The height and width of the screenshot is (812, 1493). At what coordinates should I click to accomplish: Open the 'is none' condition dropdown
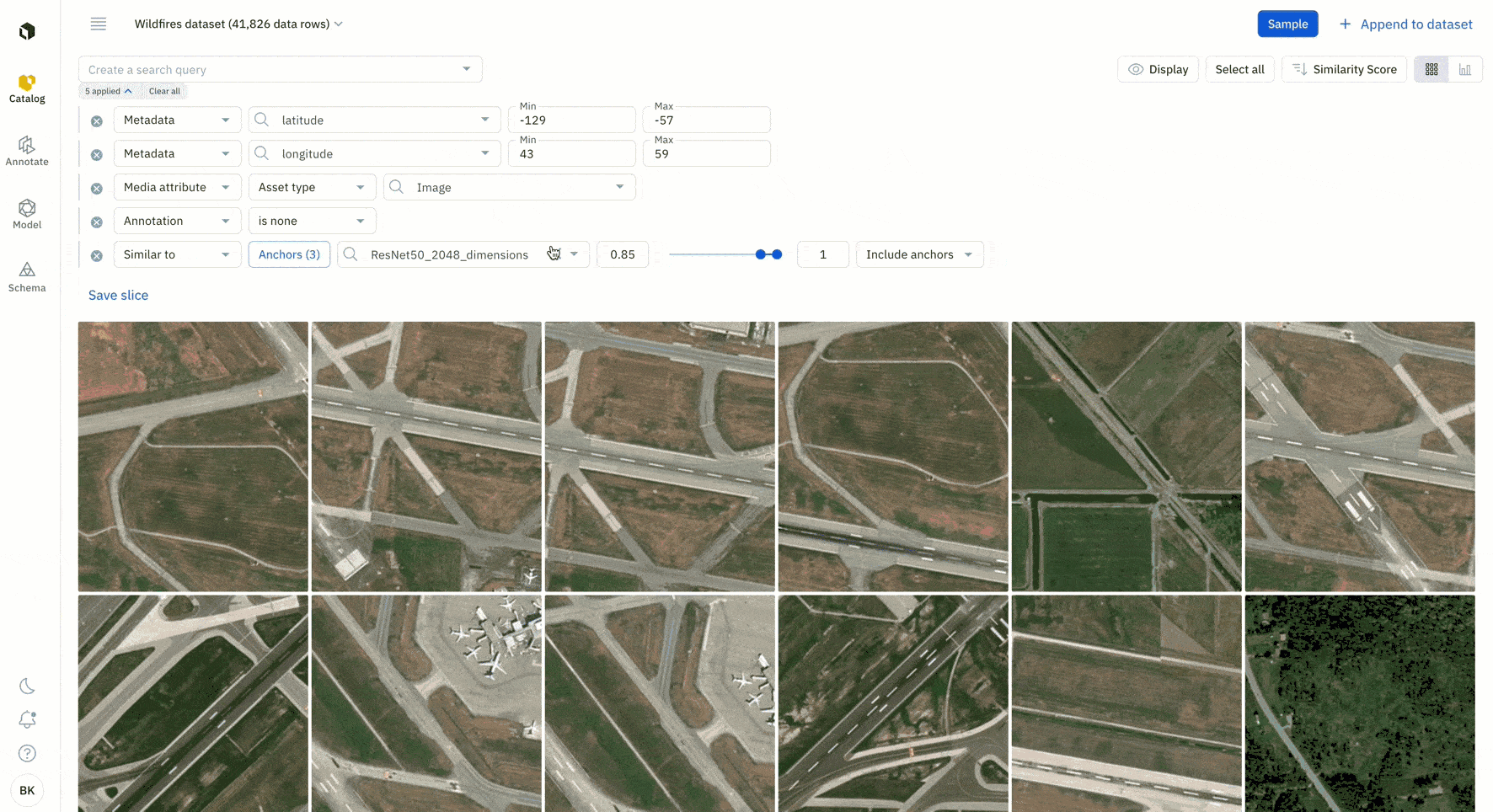tap(312, 221)
